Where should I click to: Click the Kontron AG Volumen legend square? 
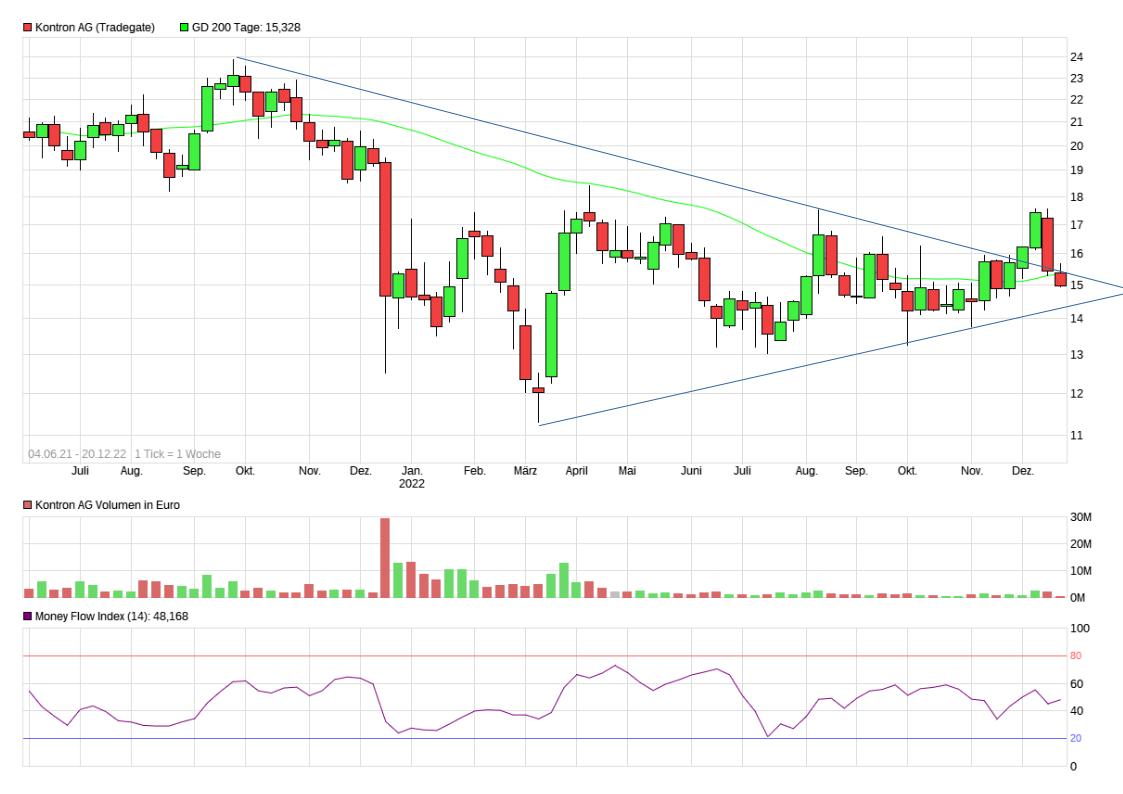pyautogui.click(x=27, y=506)
